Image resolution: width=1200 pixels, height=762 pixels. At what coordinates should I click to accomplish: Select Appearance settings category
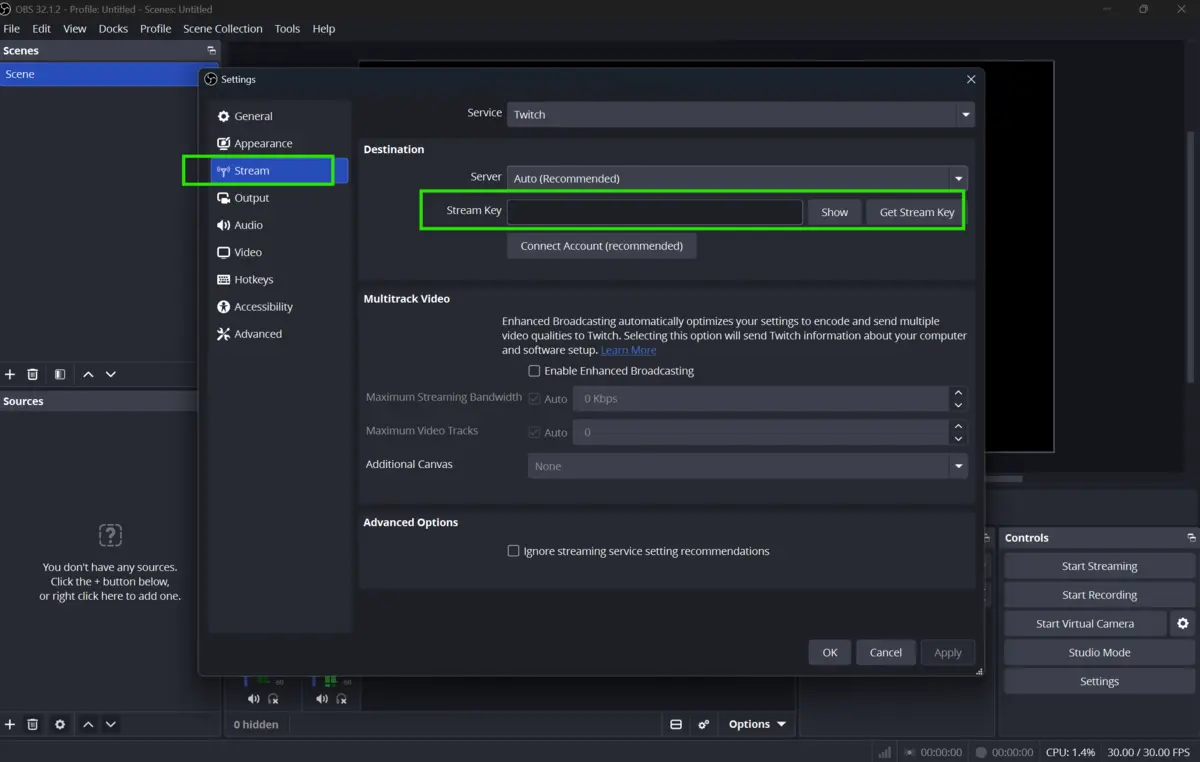(x=280, y=143)
